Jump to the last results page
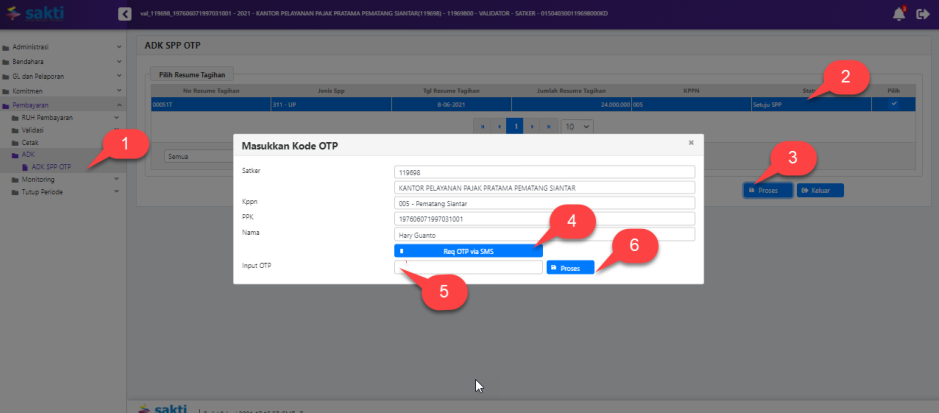 (x=548, y=127)
